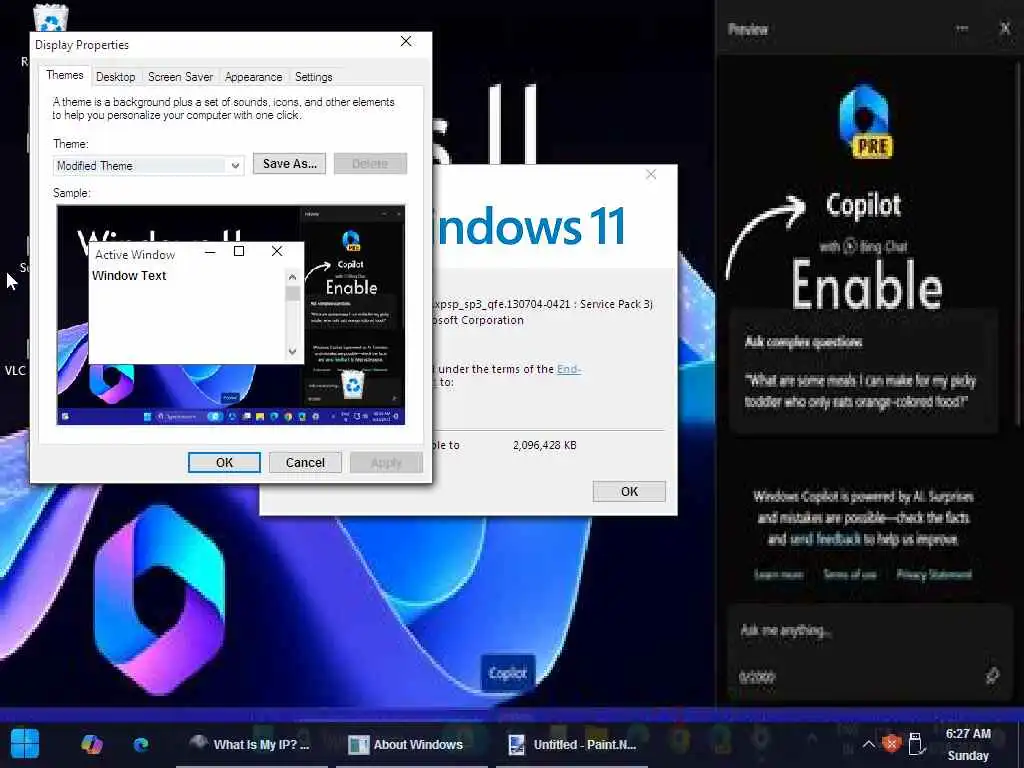Click the USB safely remove tray icon
1024x768 pixels.
click(x=916, y=743)
